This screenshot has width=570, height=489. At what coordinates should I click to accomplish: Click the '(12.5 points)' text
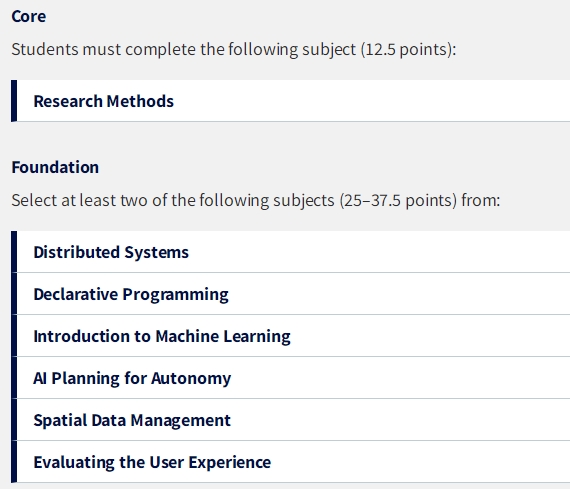(408, 49)
